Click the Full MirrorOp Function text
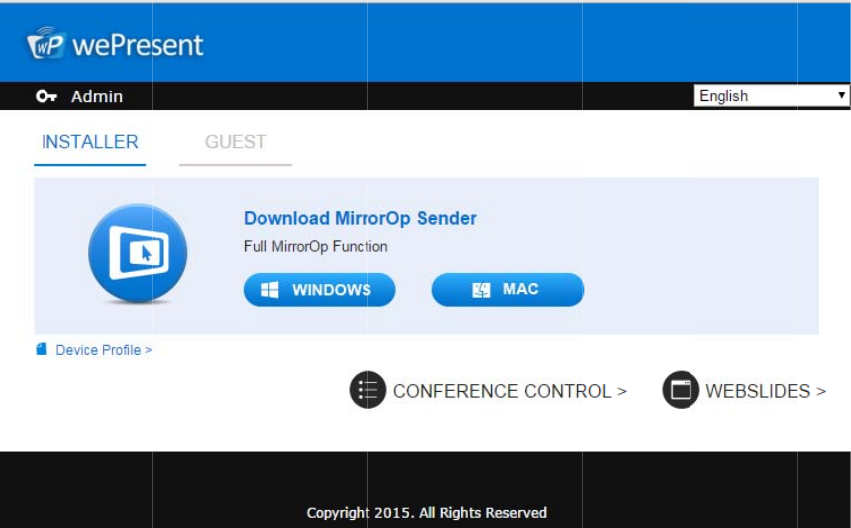851x528 pixels. pos(315,247)
